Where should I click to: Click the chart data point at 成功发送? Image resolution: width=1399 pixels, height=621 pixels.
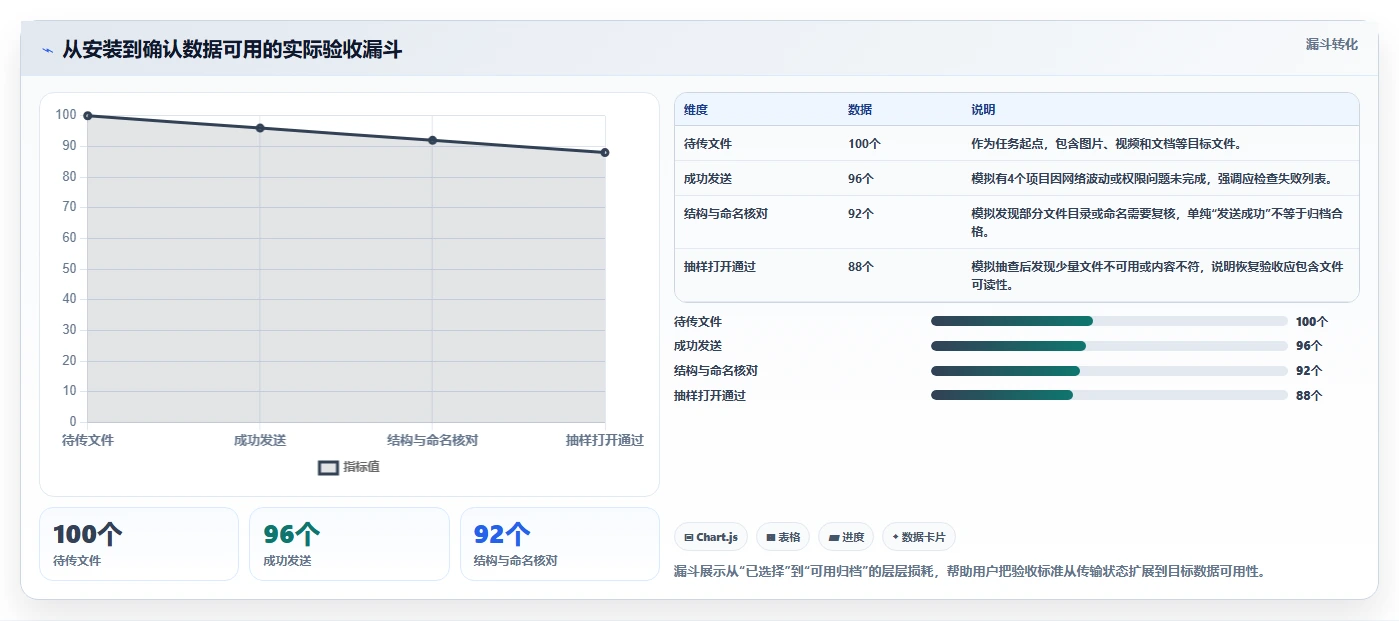260,128
